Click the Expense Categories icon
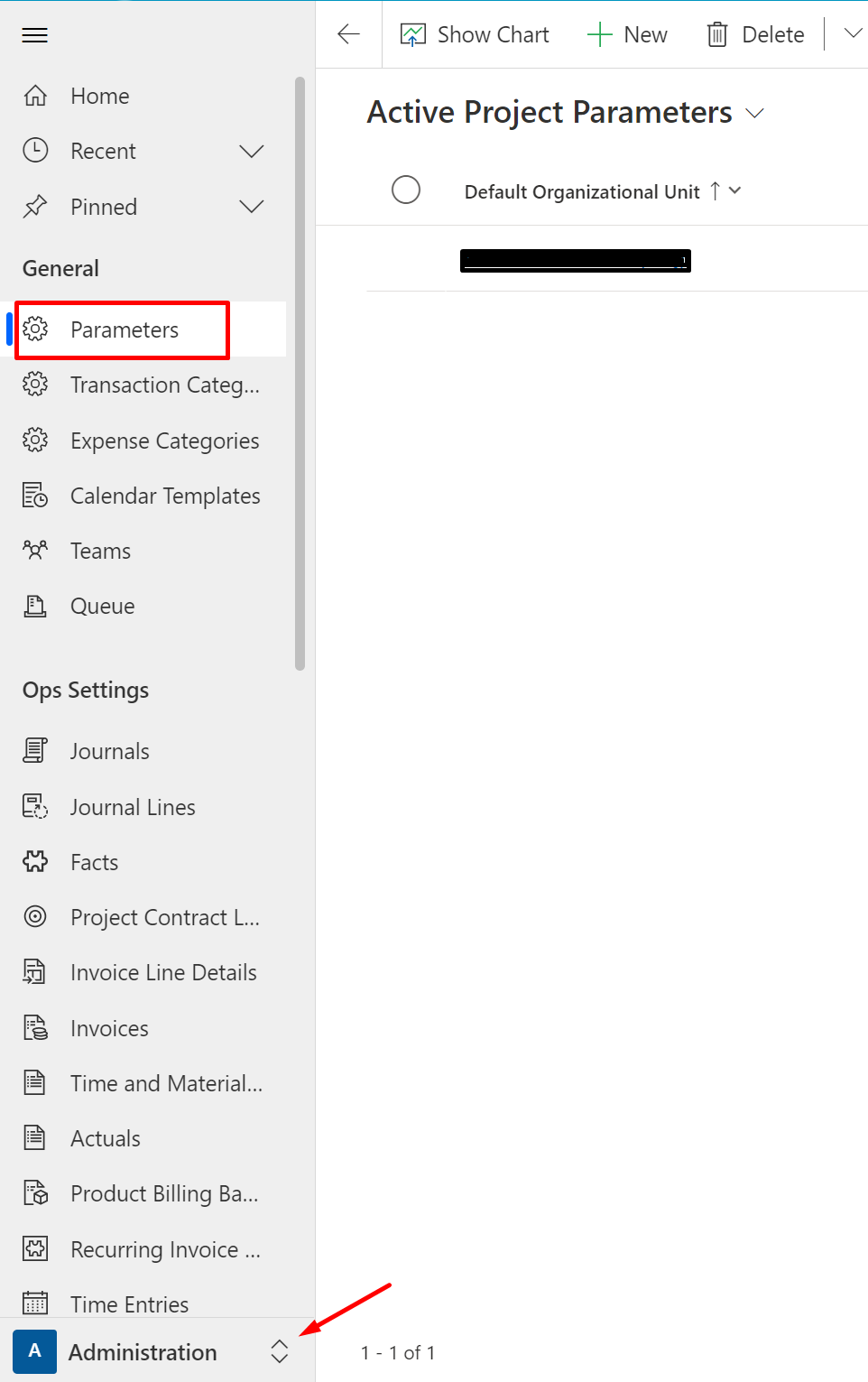The height and width of the screenshot is (1382, 868). coord(35,440)
